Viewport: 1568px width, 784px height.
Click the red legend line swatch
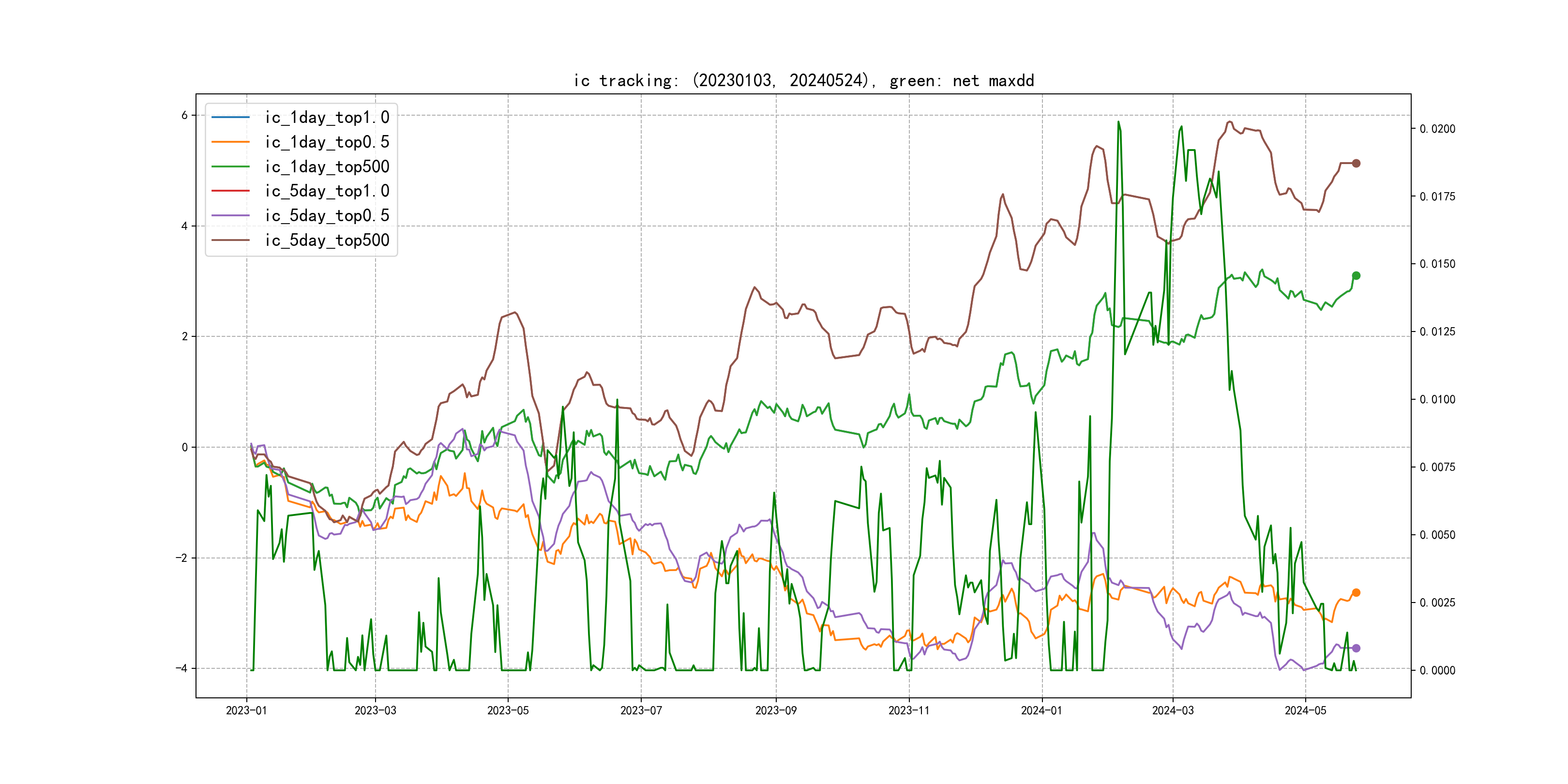[x=230, y=191]
